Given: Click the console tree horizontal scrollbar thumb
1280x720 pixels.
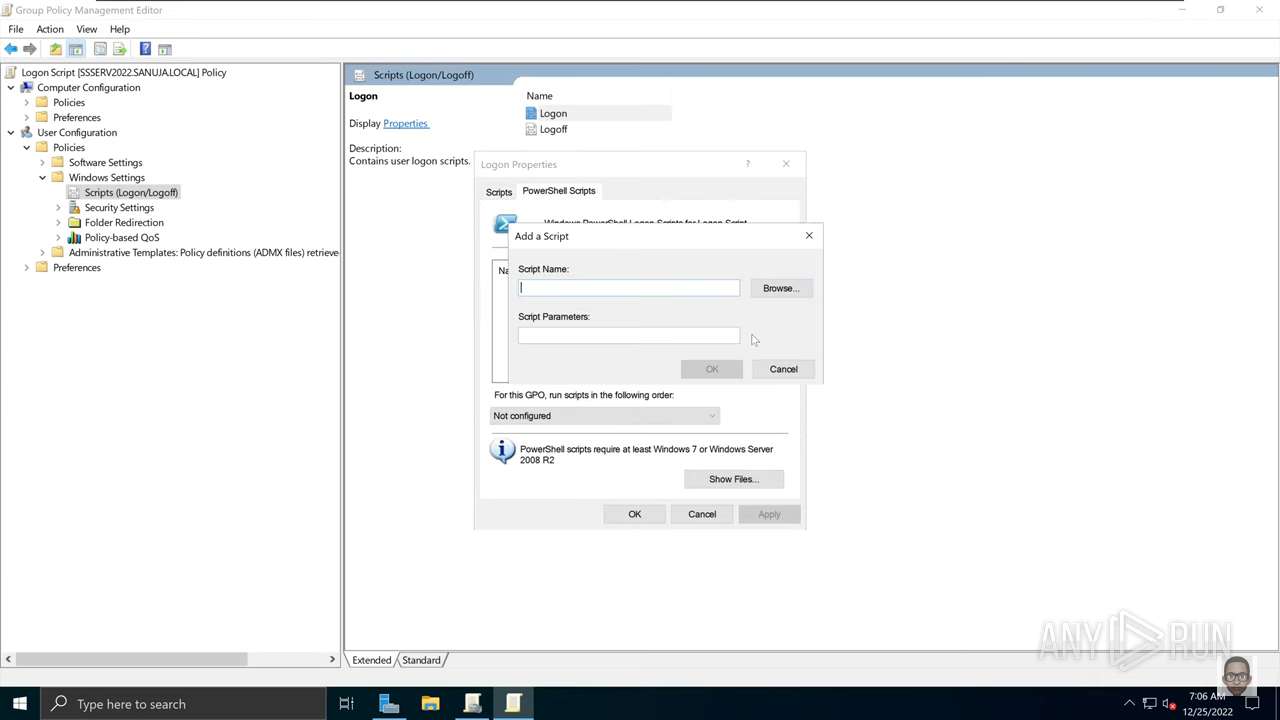Looking at the screenshot, I should (x=132, y=659).
